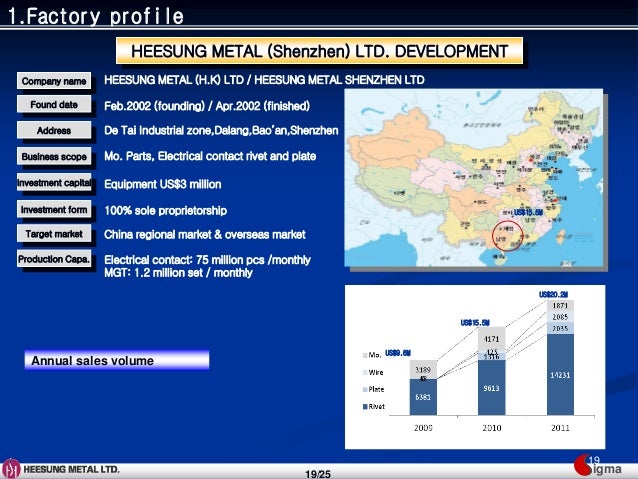Click the HEESUNG METAL (Shenzhen) LTD. DEVELOPMENT title
The height and width of the screenshot is (479, 638).
[319, 51]
